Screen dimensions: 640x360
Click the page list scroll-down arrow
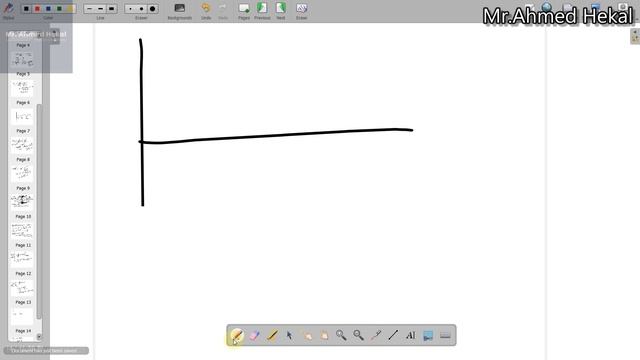[x=39, y=337]
